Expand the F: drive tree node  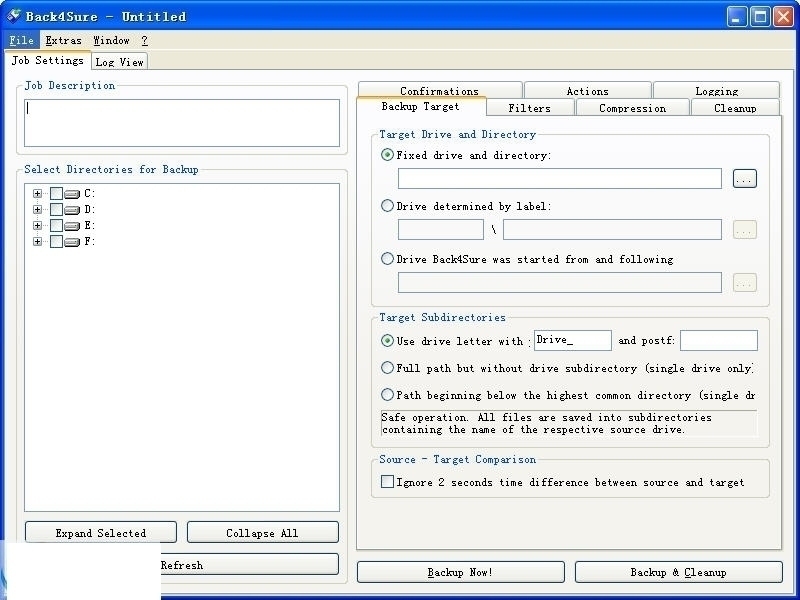(x=37, y=241)
